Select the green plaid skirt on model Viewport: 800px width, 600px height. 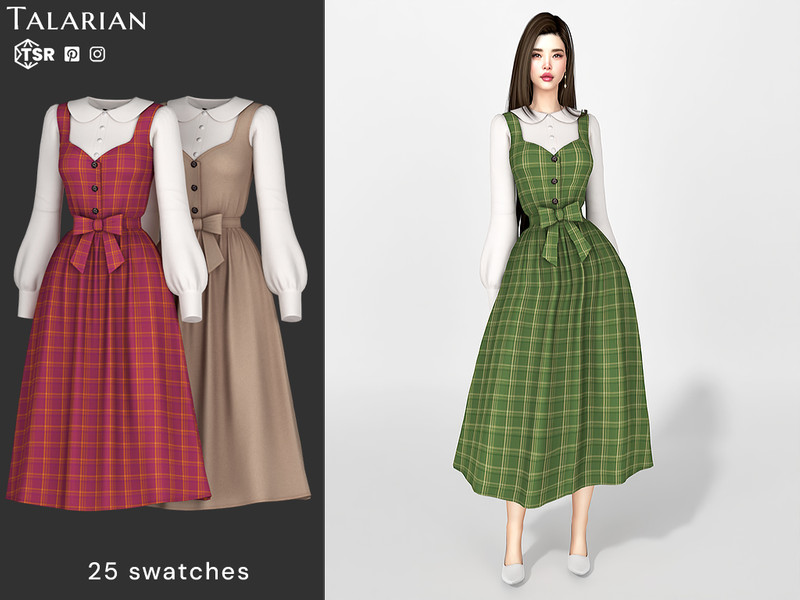point(555,380)
